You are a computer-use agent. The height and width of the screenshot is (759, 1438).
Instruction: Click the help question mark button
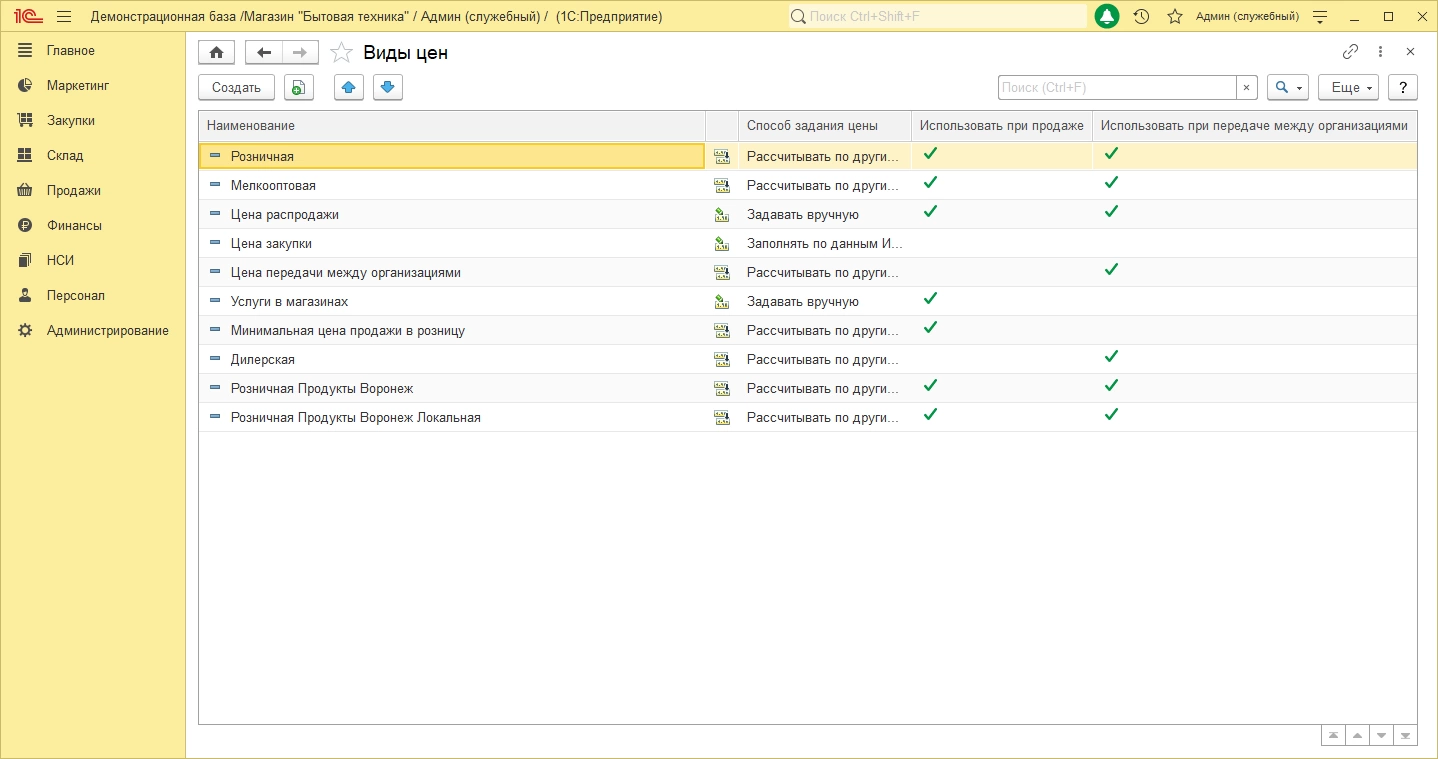point(1403,88)
